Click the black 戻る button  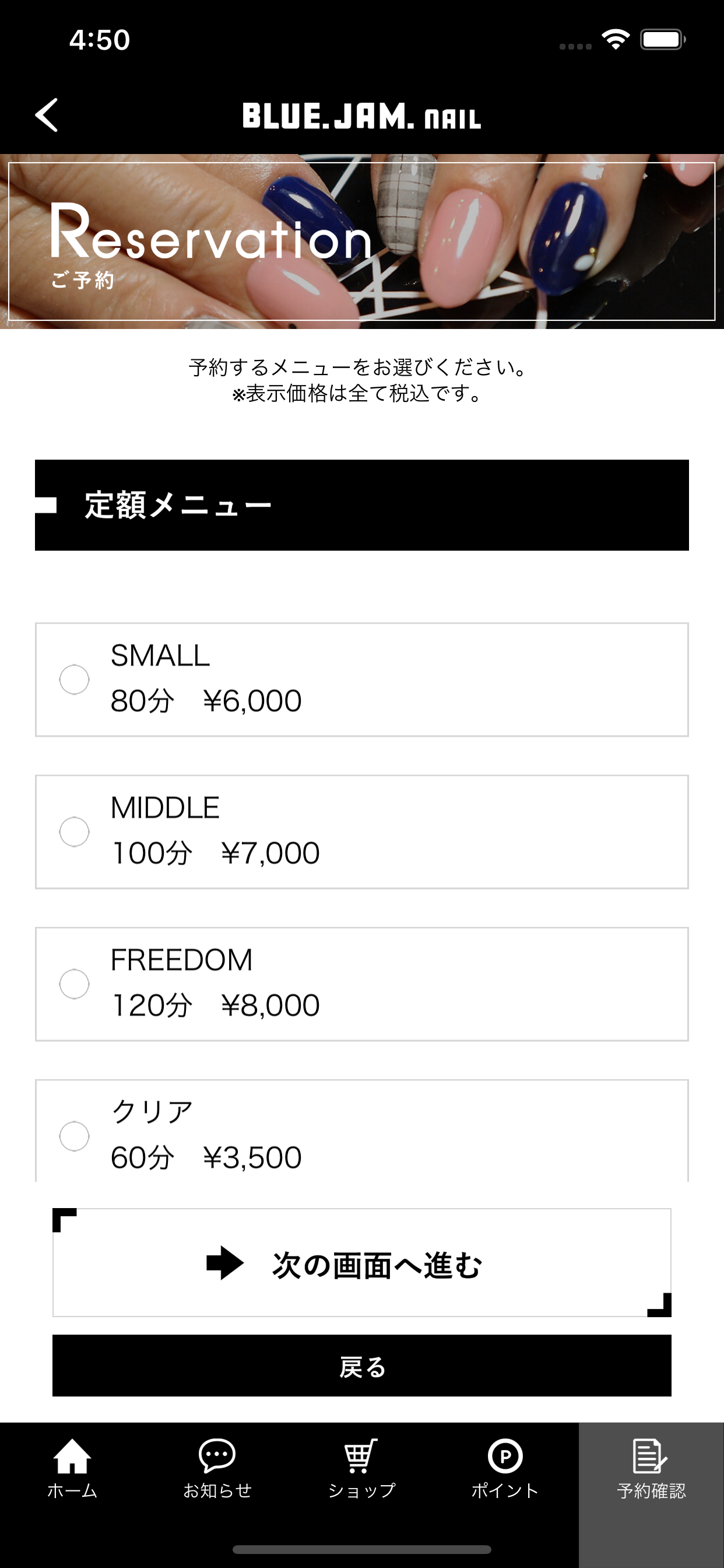(x=362, y=1366)
